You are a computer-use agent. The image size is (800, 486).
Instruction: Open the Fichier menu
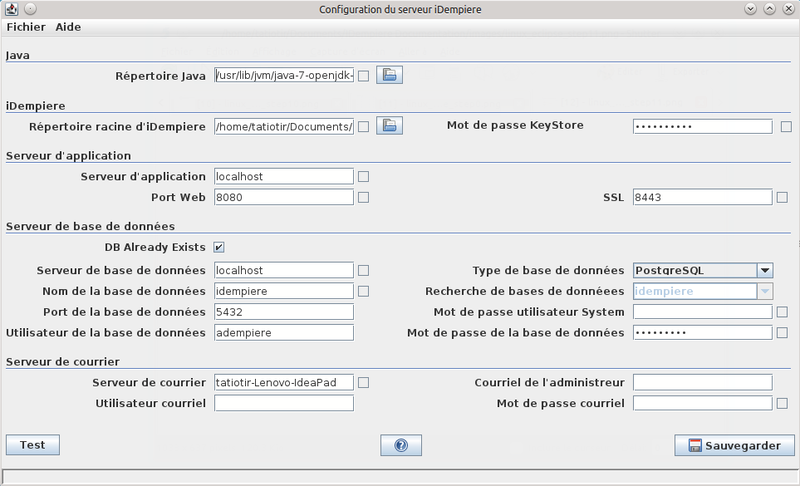pos(26,27)
